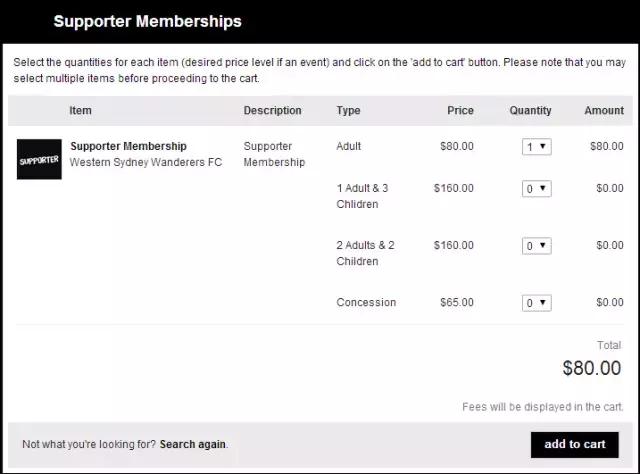Screen dimensions: 640x474
Task: Click the Supporter Memberships page heading
Action: 147,21
